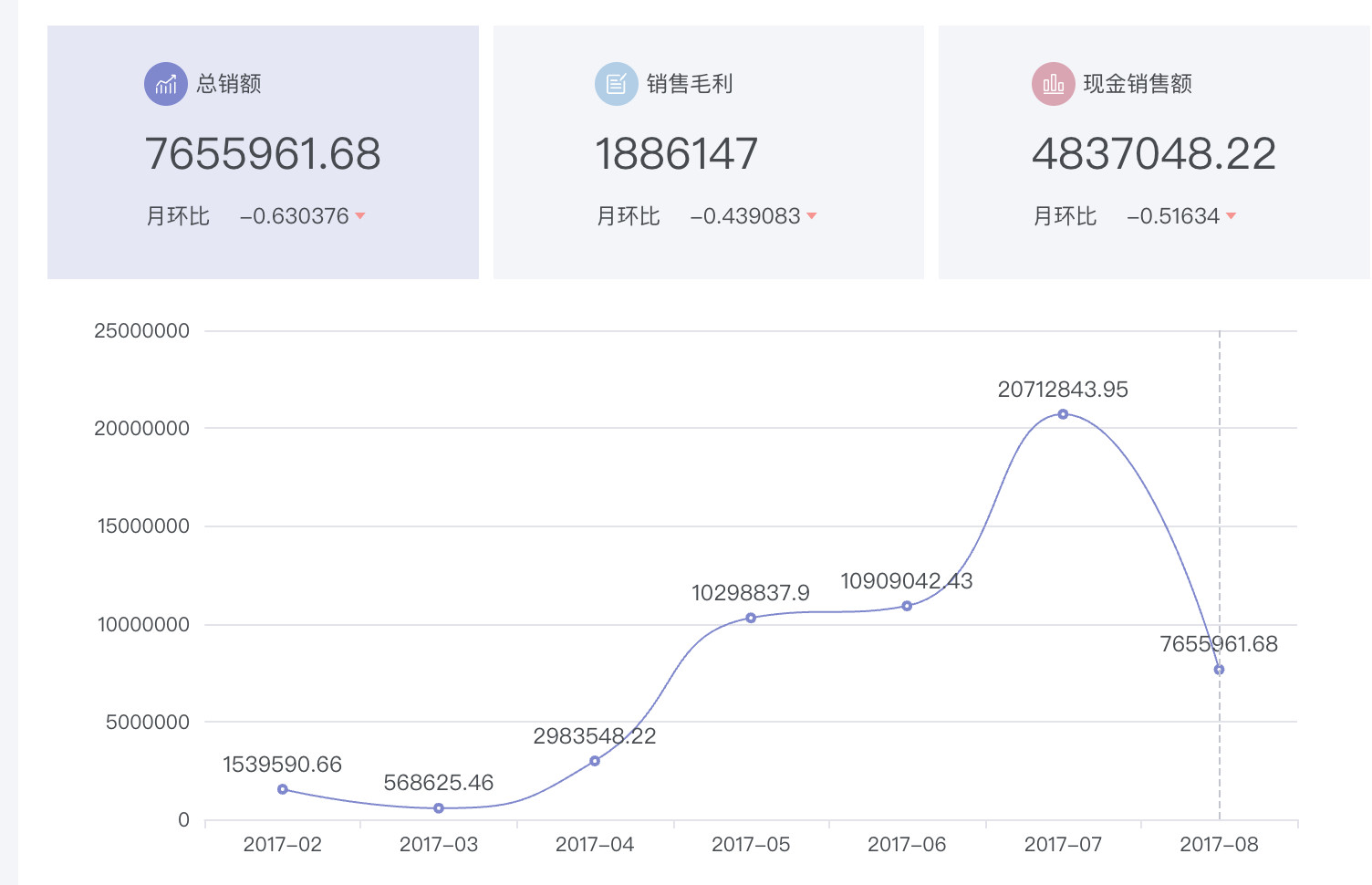
Task: Click the 2017-04 data point marker
Action: (595, 761)
